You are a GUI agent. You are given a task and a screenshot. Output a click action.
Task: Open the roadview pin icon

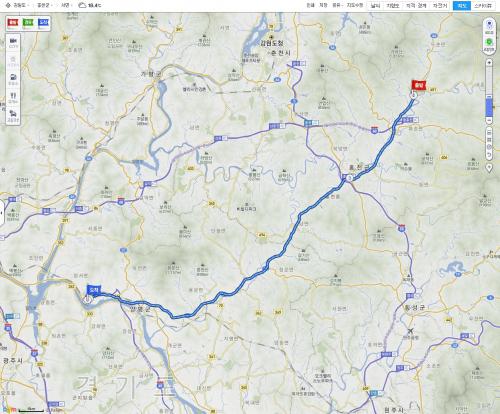489,26
